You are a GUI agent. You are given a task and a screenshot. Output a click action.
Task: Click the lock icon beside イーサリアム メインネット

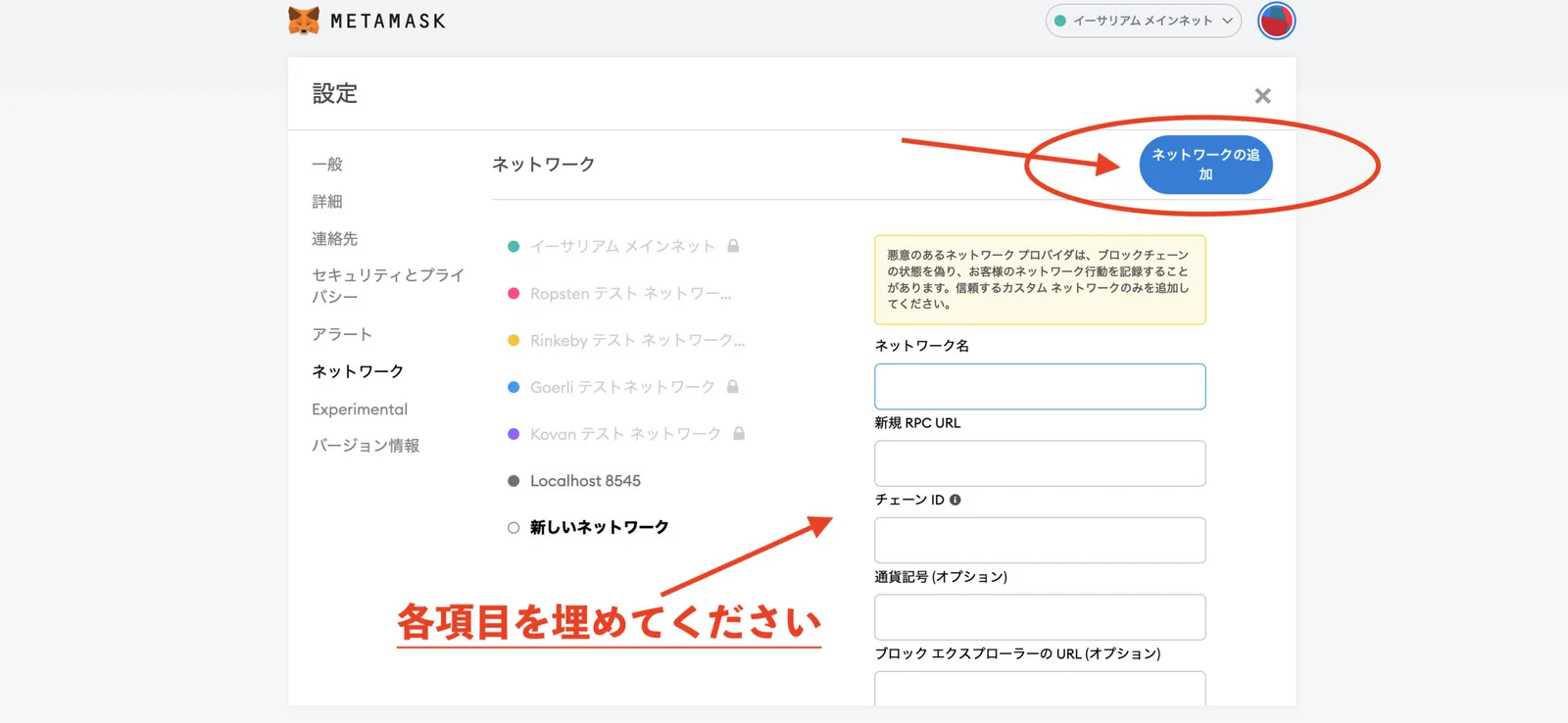pos(733,246)
